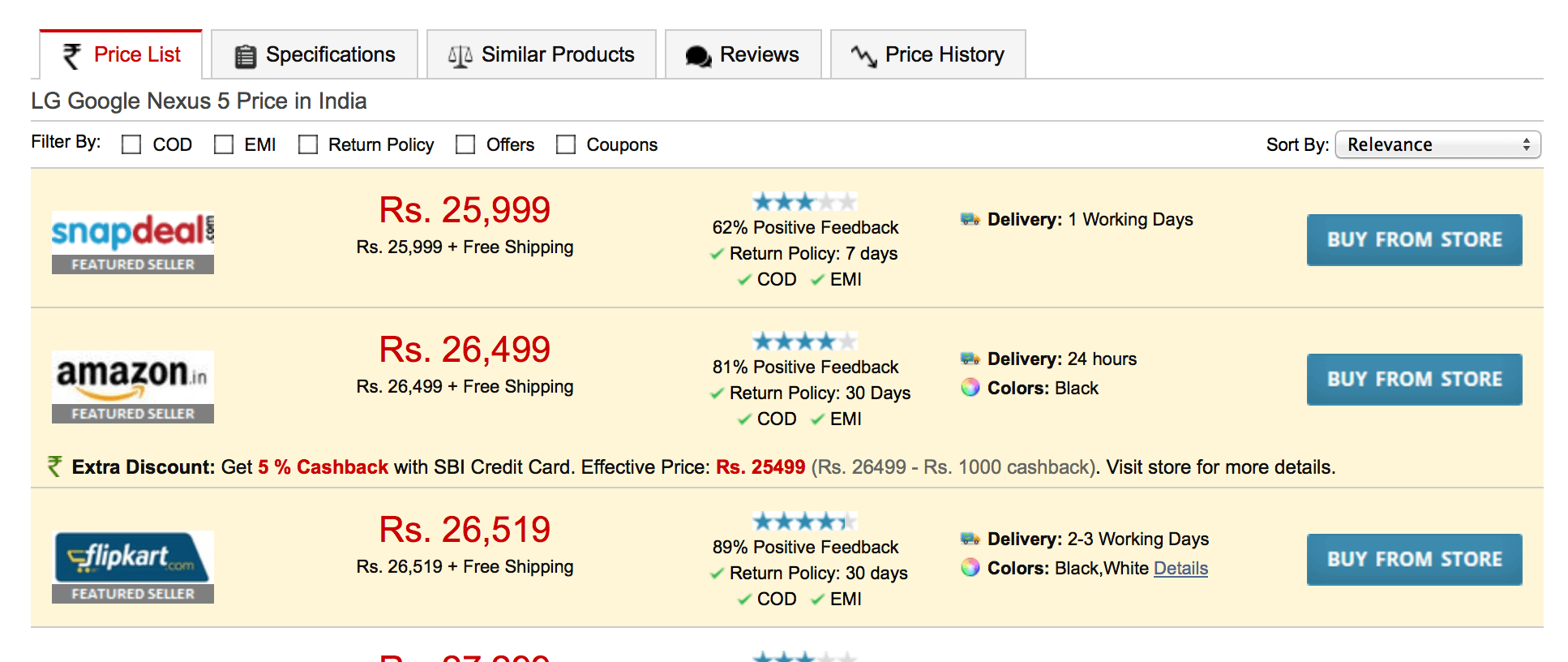Click Flipkart Return Policy: 30 days
This screenshot has width=1568, height=662.
[818, 573]
